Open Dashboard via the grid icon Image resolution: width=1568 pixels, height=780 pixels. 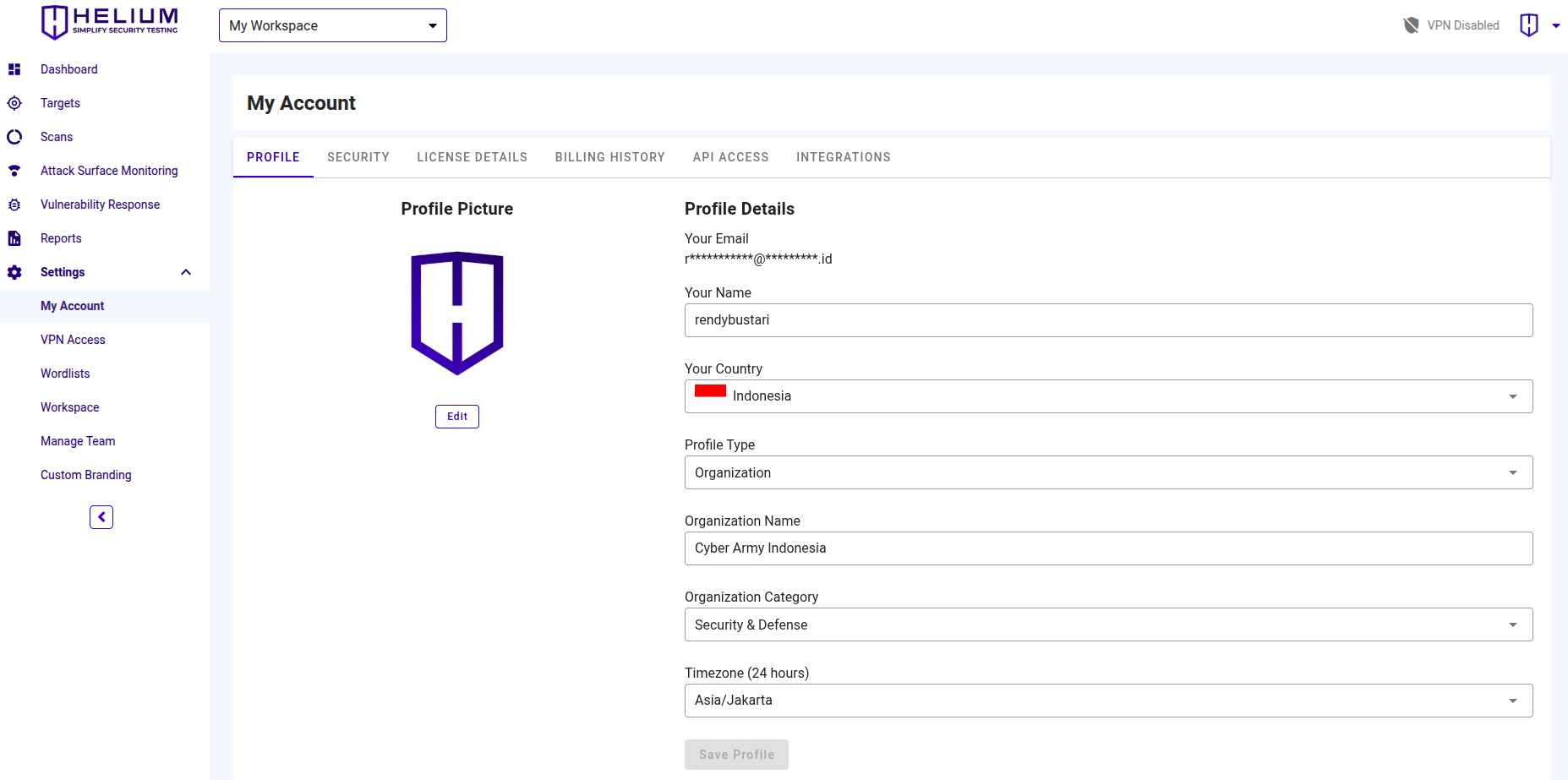coord(14,68)
